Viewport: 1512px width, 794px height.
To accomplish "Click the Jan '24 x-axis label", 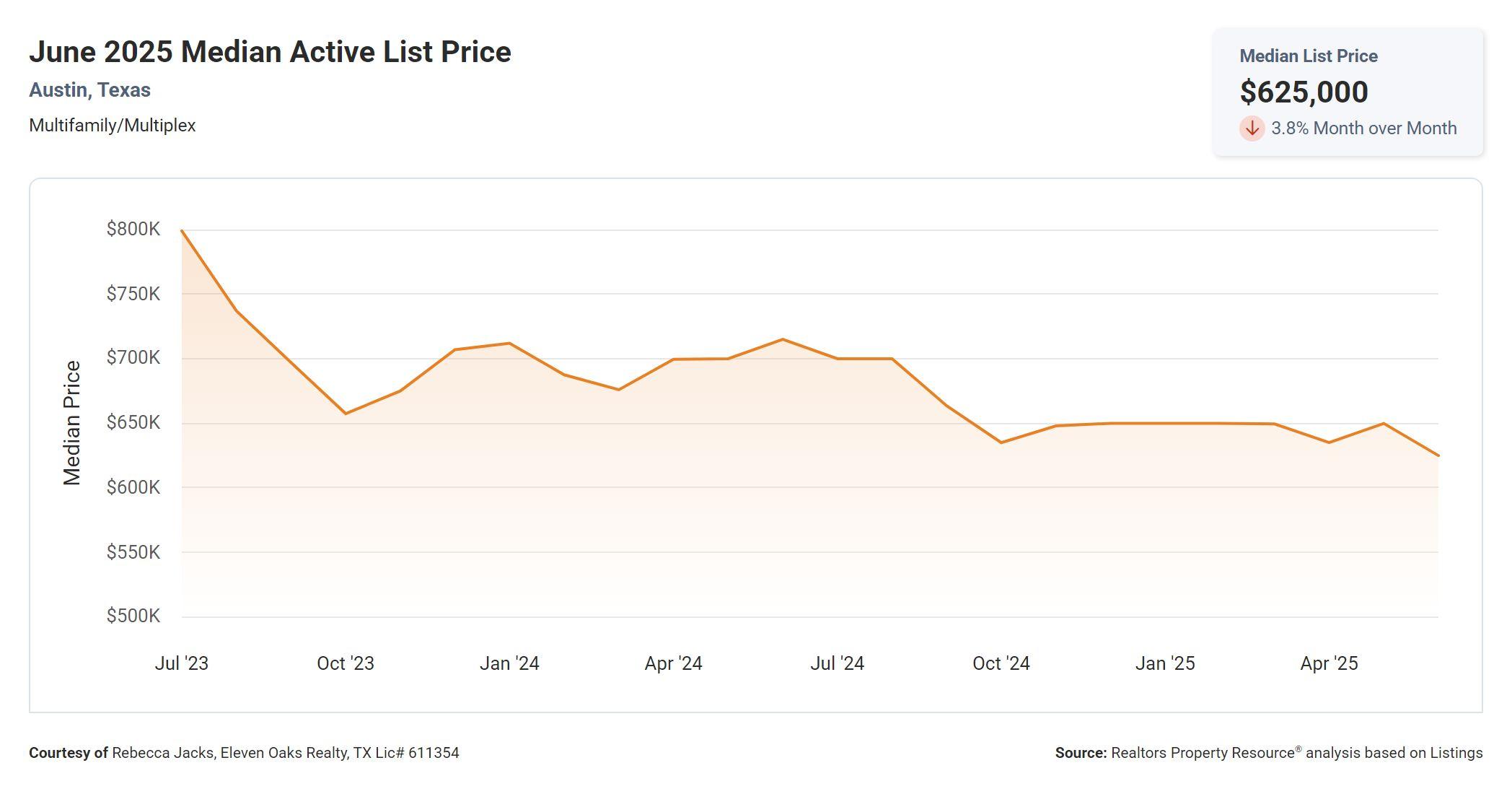I will tap(509, 663).
